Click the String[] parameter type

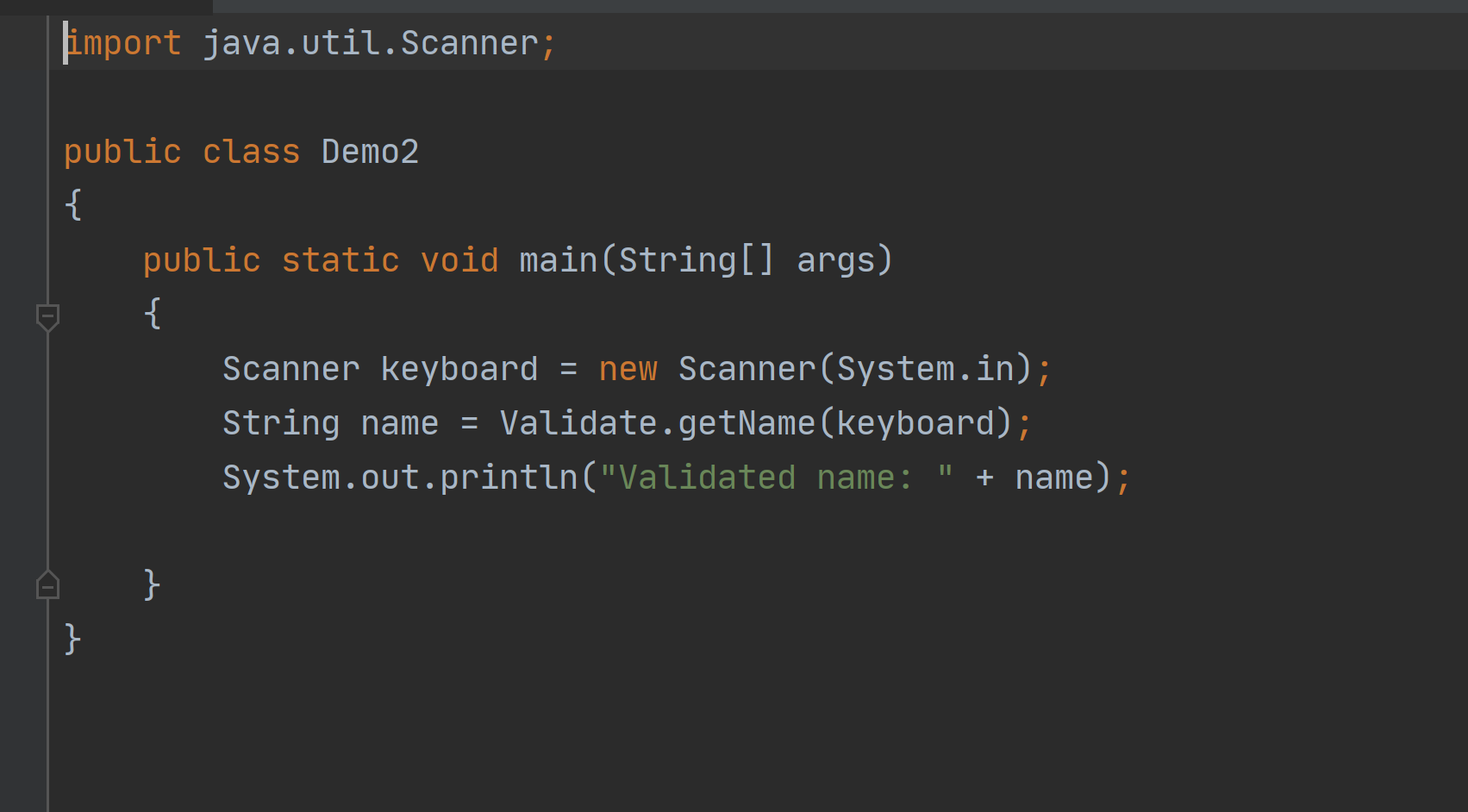[696, 260]
